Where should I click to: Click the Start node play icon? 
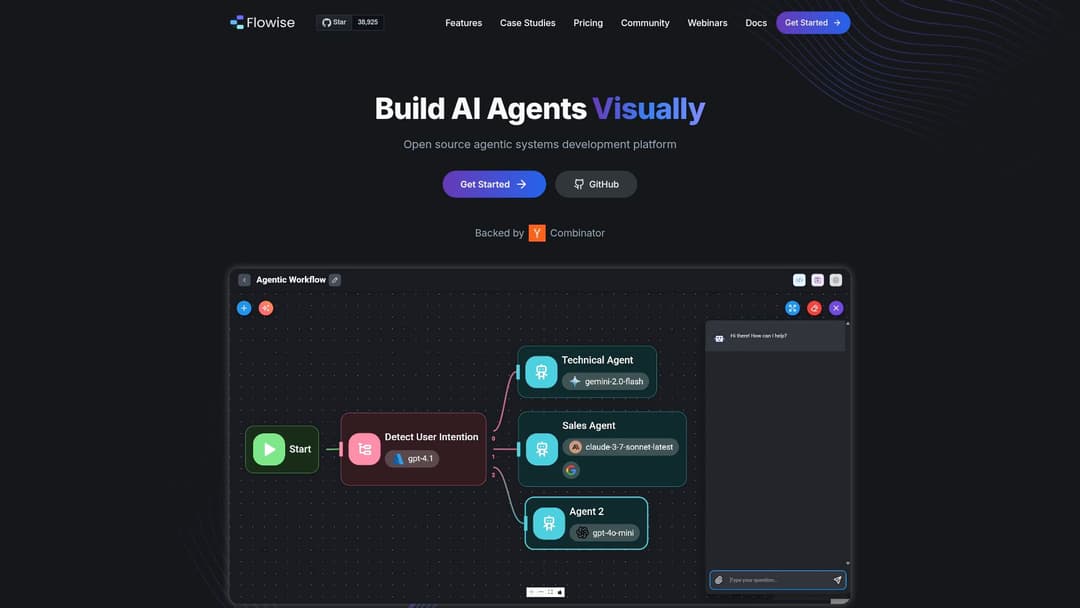pos(268,449)
